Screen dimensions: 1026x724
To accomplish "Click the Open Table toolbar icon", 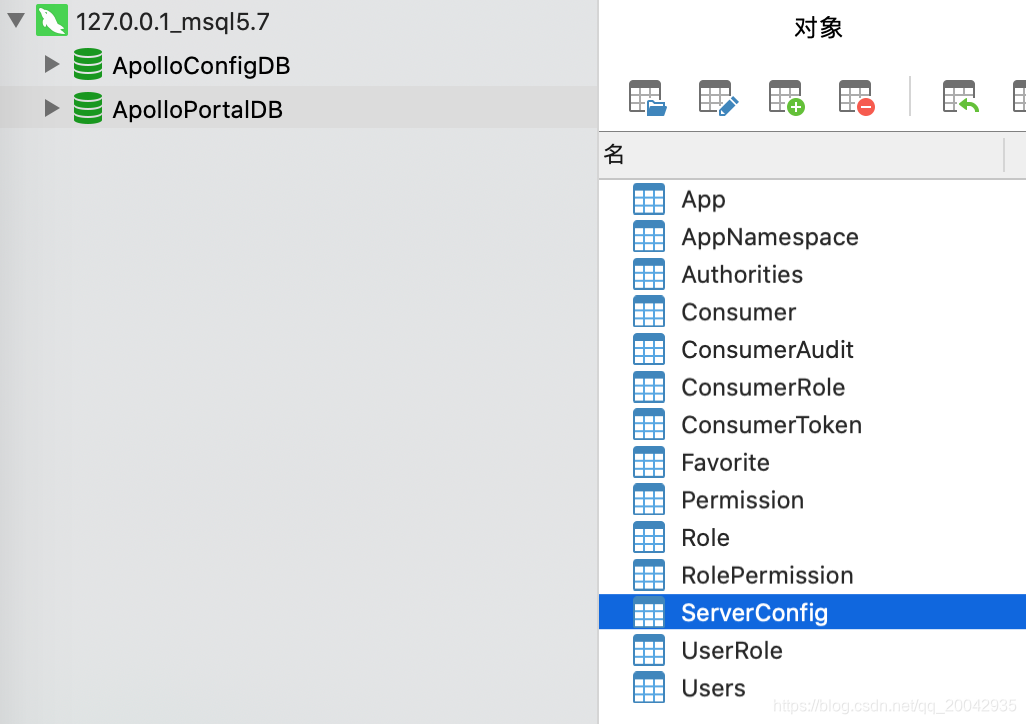I will (x=647, y=97).
